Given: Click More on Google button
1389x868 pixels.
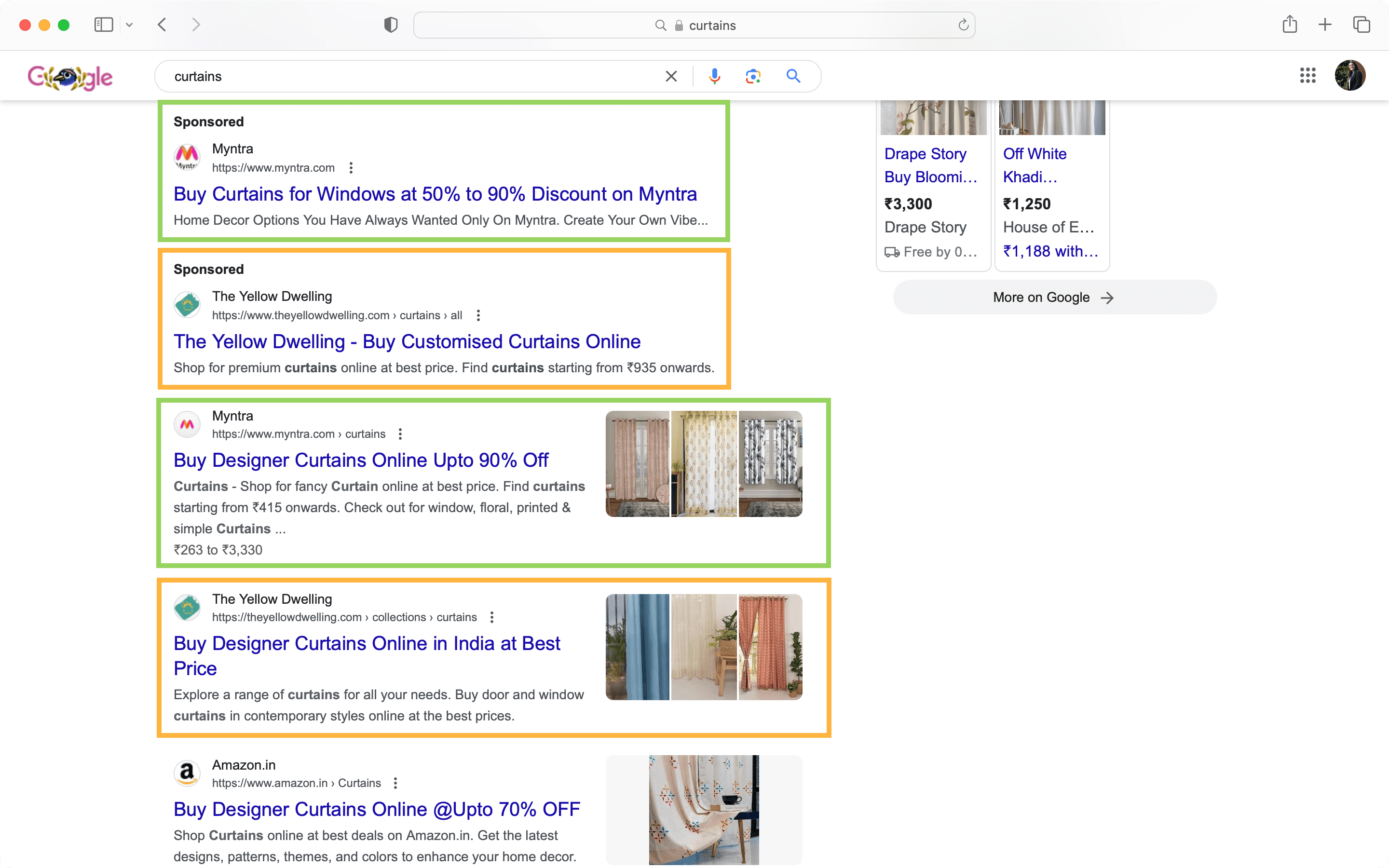Looking at the screenshot, I should pos(1054,298).
